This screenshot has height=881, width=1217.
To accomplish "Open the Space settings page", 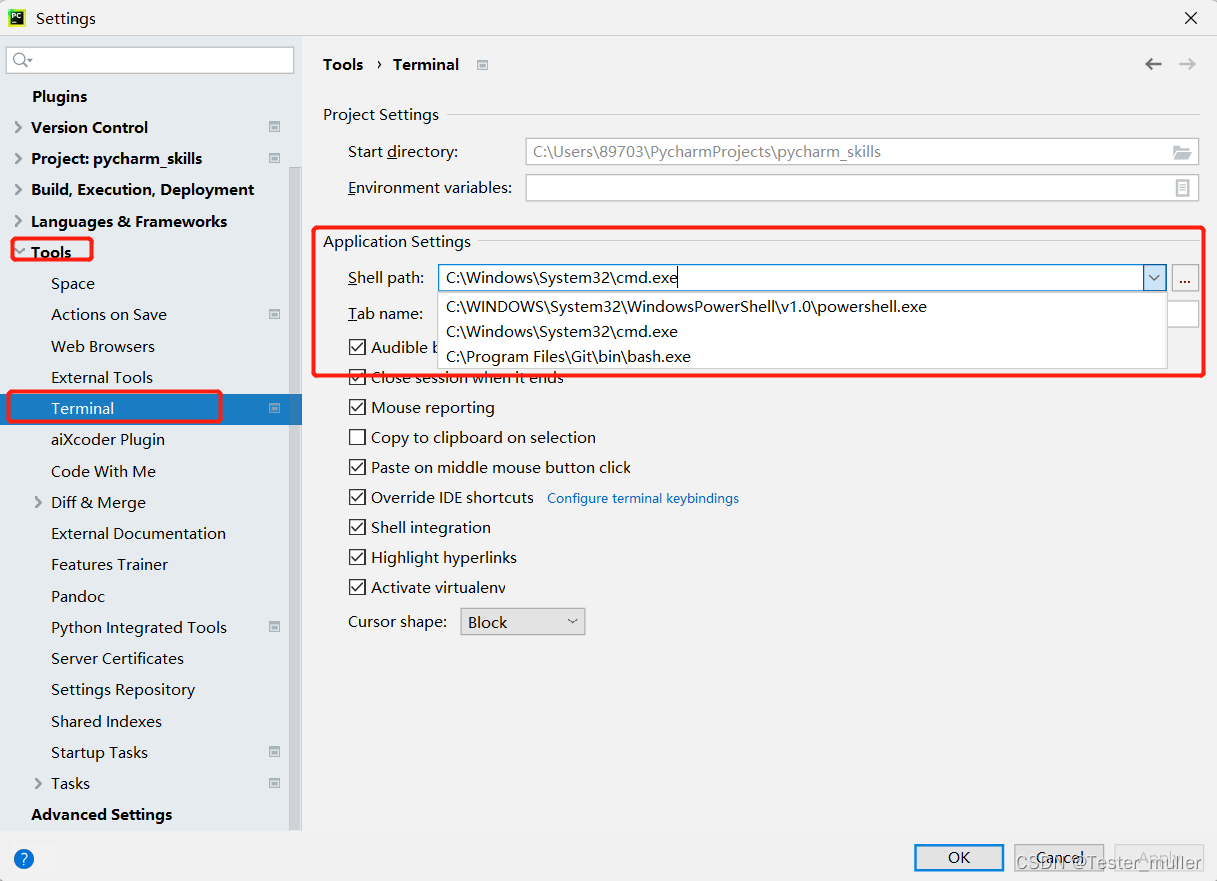I will pyautogui.click(x=73, y=284).
